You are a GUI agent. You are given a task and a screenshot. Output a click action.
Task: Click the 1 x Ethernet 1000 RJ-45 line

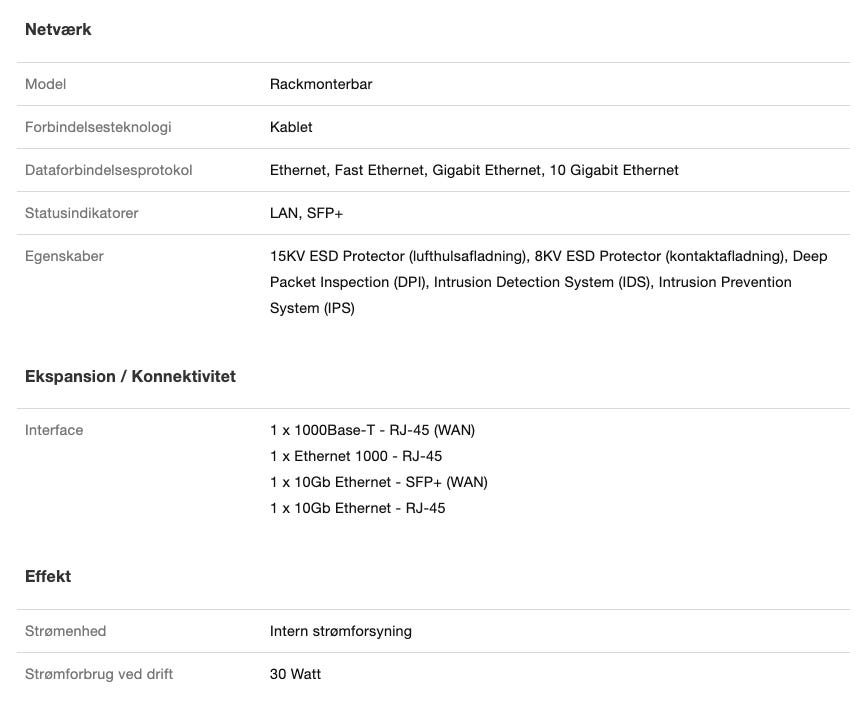tap(356, 456)
